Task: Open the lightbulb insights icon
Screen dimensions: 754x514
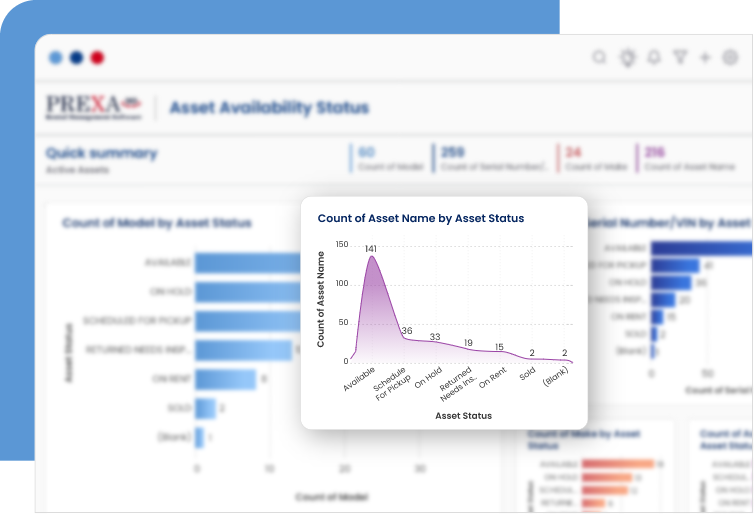Action: tap(627, 58)
